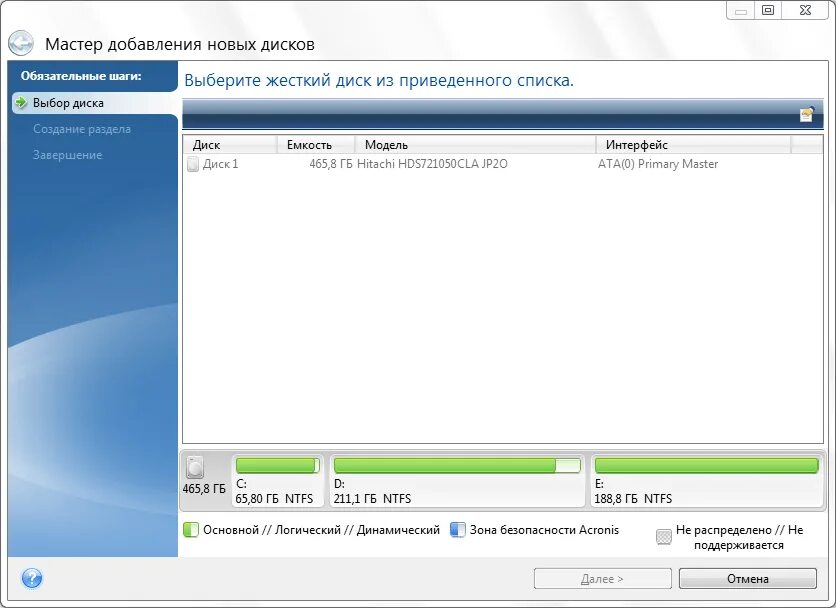This screenshot has height=608, width=836.
Task: Select the E: 188,8 ГБ NTFS partition
Action: (706, 481)
